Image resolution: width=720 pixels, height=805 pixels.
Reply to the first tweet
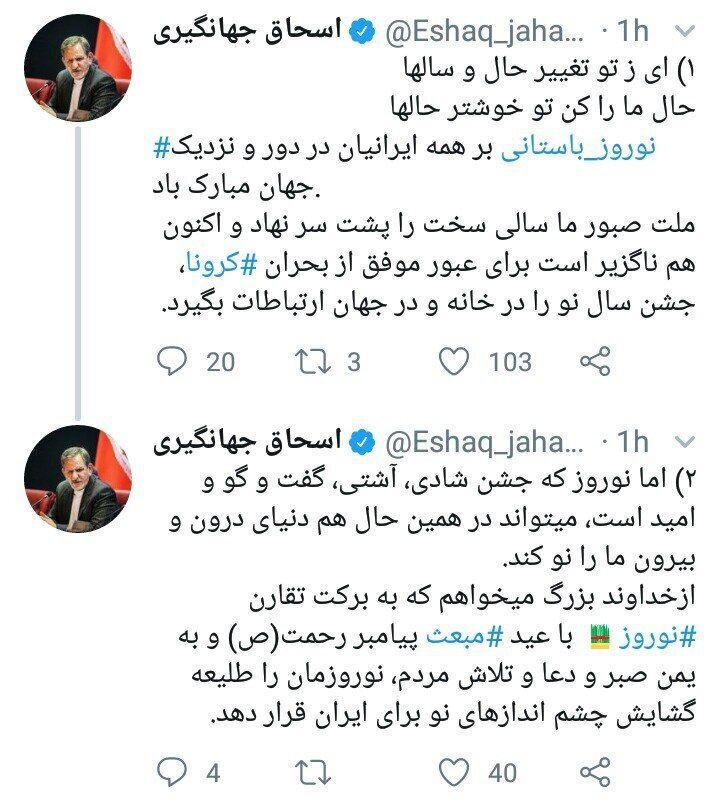tap(172, 361)
